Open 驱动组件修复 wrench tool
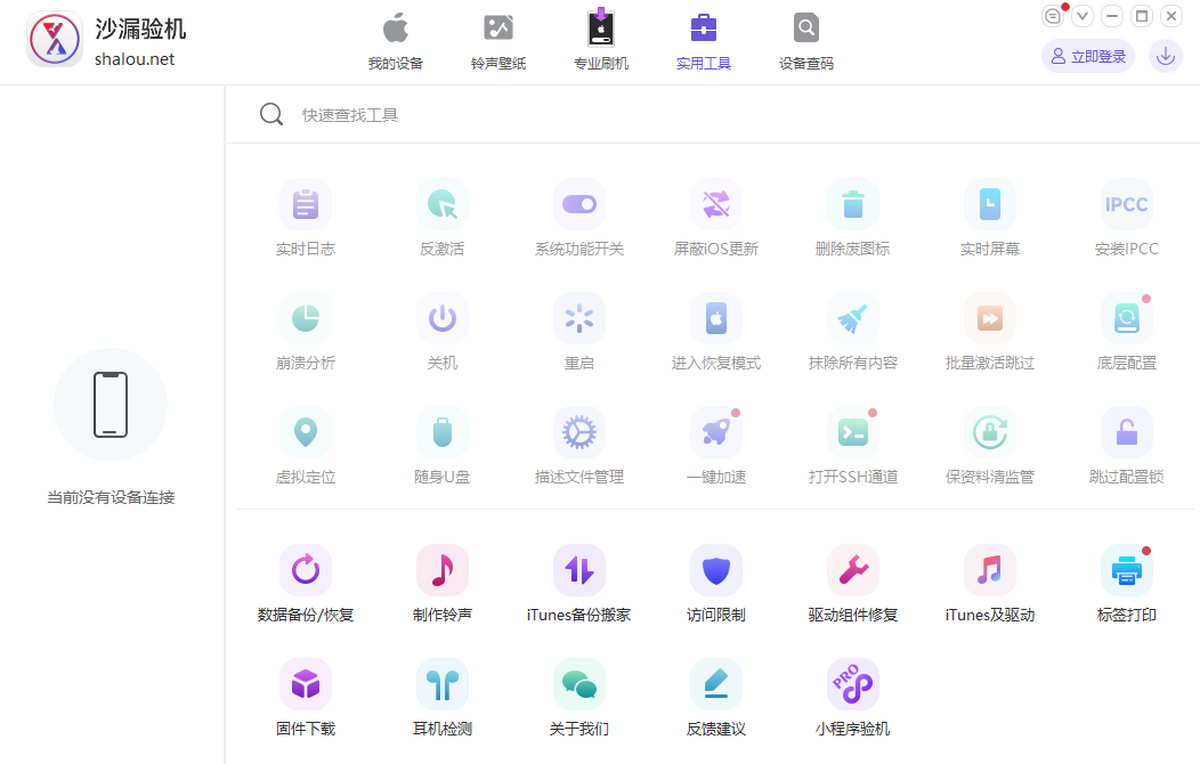 tap(853, 571)
